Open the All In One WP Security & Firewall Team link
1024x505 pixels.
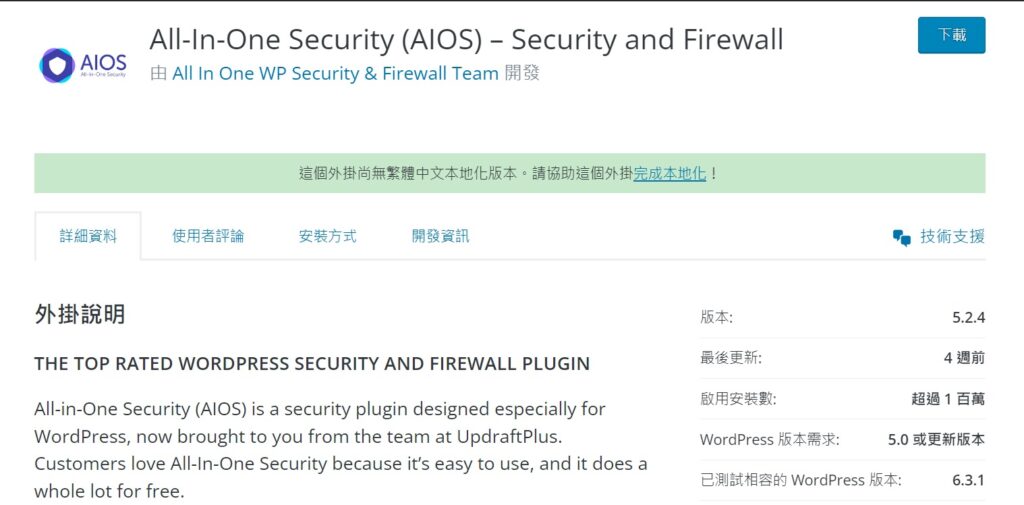[x=335, y=73]
